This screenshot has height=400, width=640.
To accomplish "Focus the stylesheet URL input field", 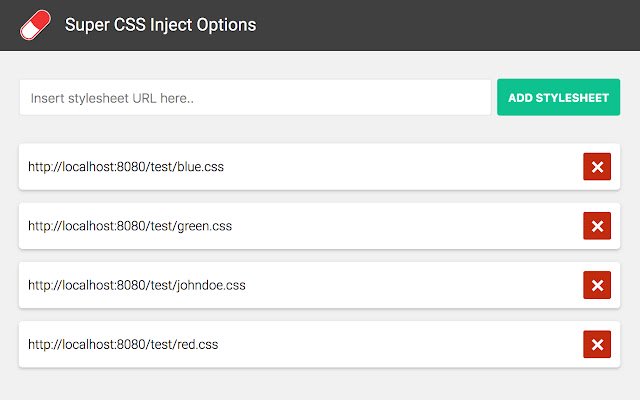I will [x=254, y=98].
